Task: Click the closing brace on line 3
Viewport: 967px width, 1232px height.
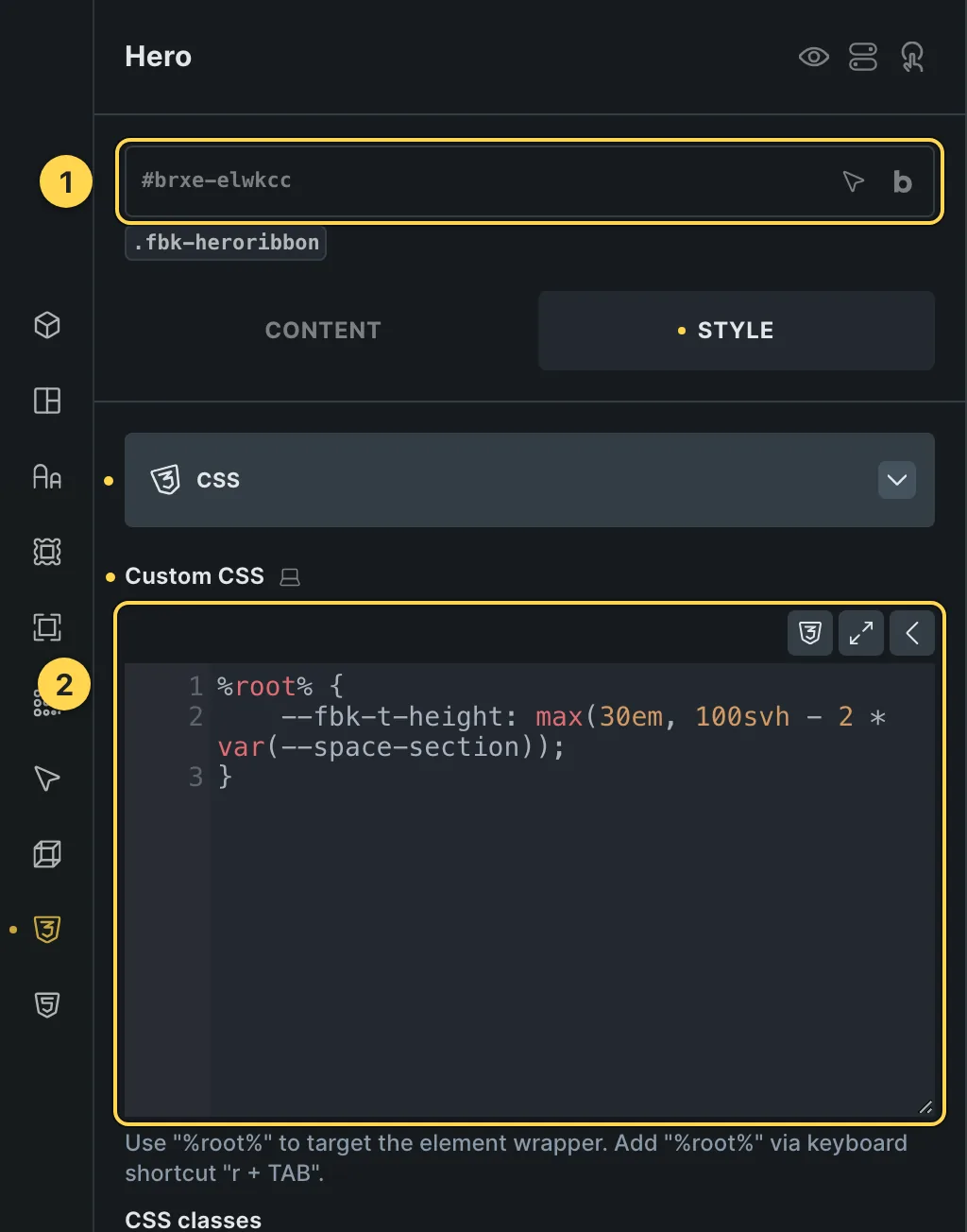Action: [x=225, y=777]
